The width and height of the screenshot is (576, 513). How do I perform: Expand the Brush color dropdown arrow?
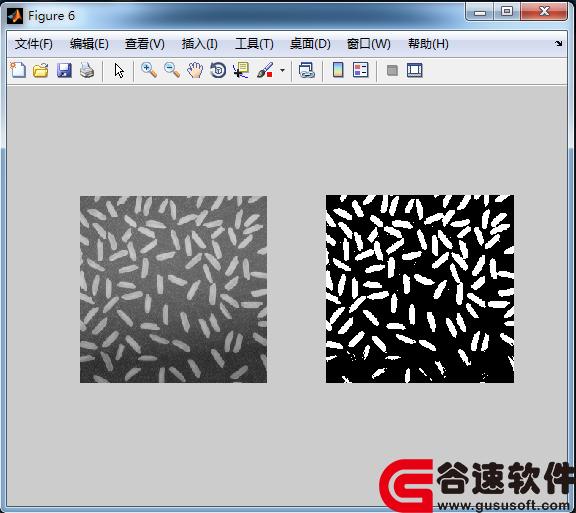[x=282, y=70]
